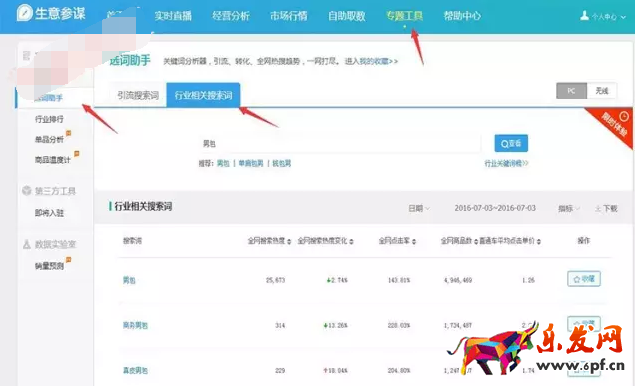Viewport: 635px width, 386px height.
Task: Click the orange badge on 商品温度计
Action: (77, 154)
